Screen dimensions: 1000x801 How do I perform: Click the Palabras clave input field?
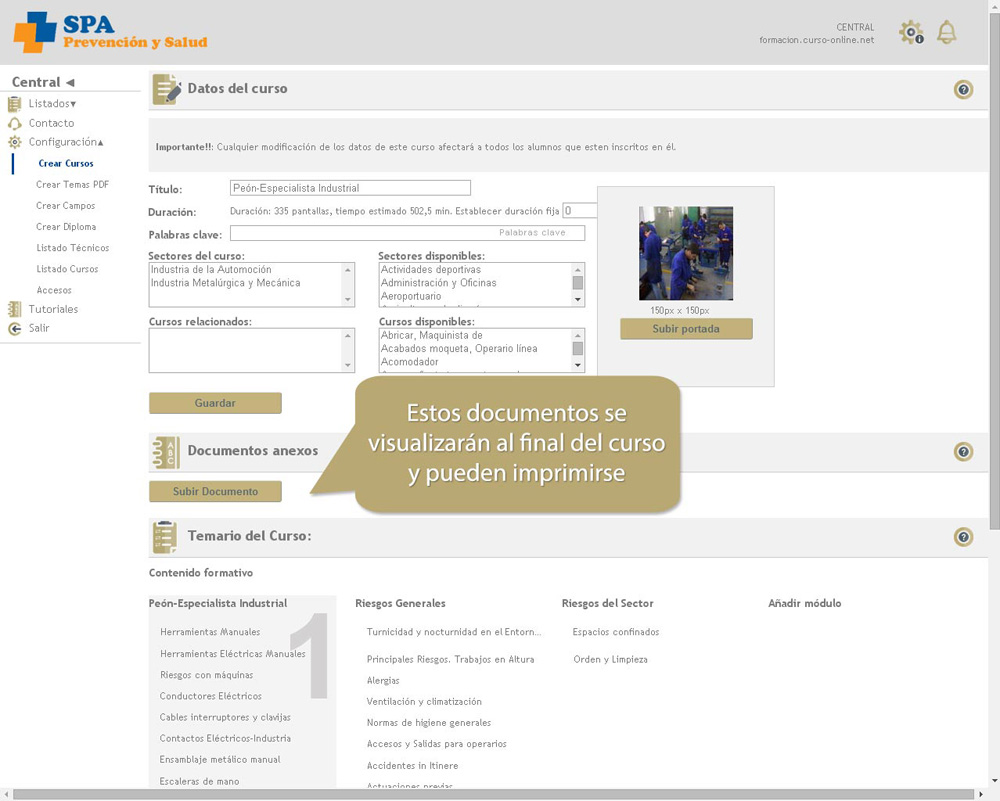[407, 233]
